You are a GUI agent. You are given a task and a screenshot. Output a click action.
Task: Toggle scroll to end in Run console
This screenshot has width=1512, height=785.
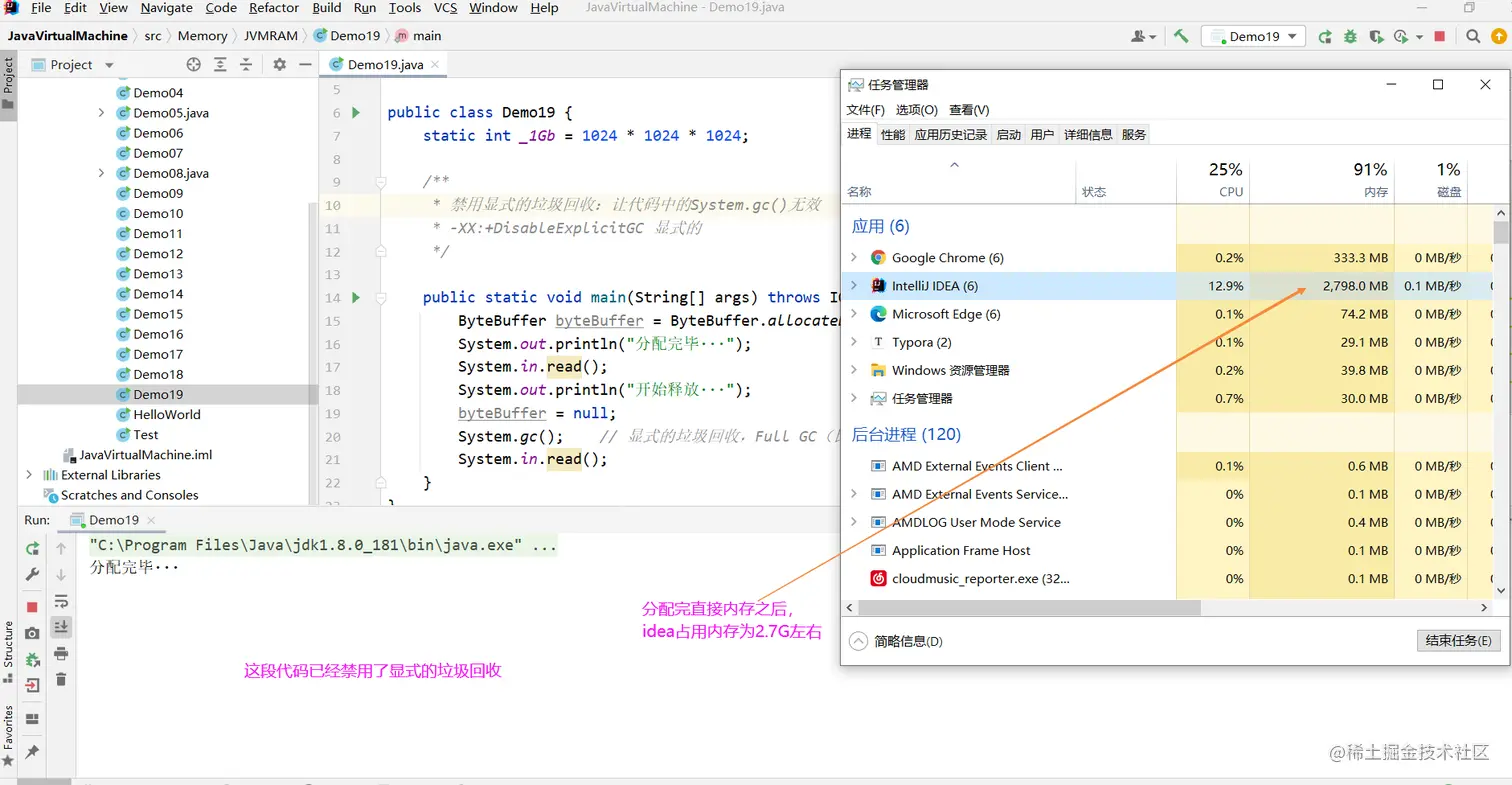click(61, 627)
